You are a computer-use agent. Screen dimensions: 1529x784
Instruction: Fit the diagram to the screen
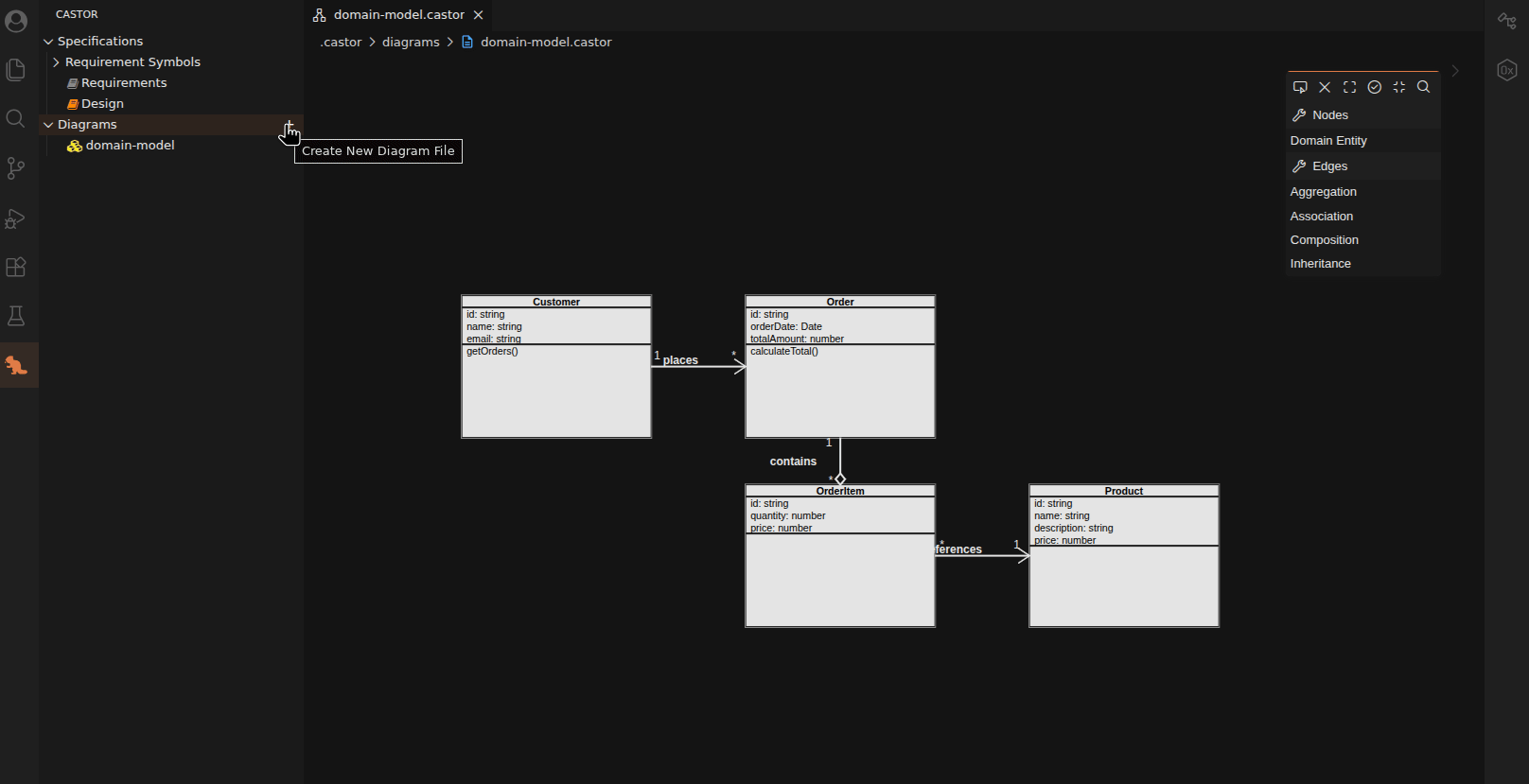[x=1349, y=87]
